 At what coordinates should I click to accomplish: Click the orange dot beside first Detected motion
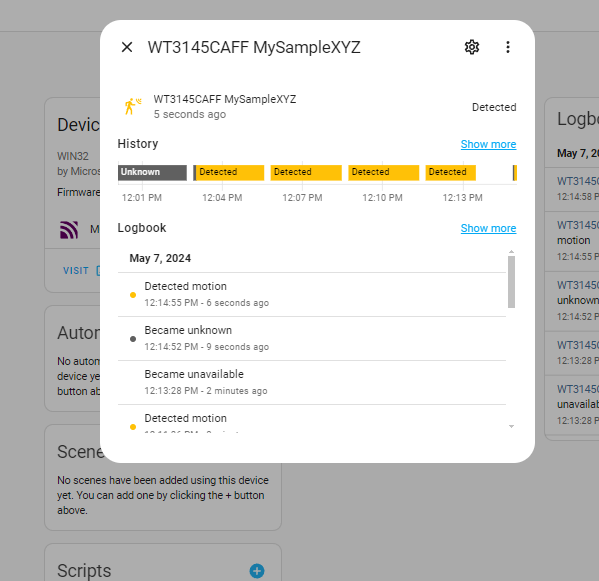click(133, 295)
